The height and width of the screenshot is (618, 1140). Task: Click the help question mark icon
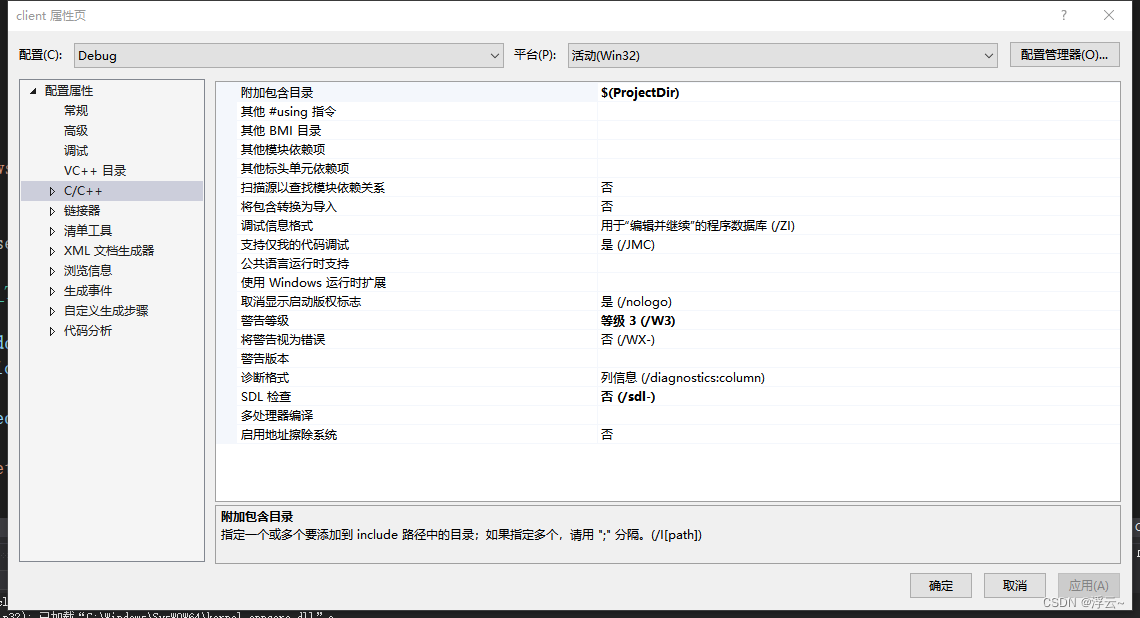coord(1062,15)
